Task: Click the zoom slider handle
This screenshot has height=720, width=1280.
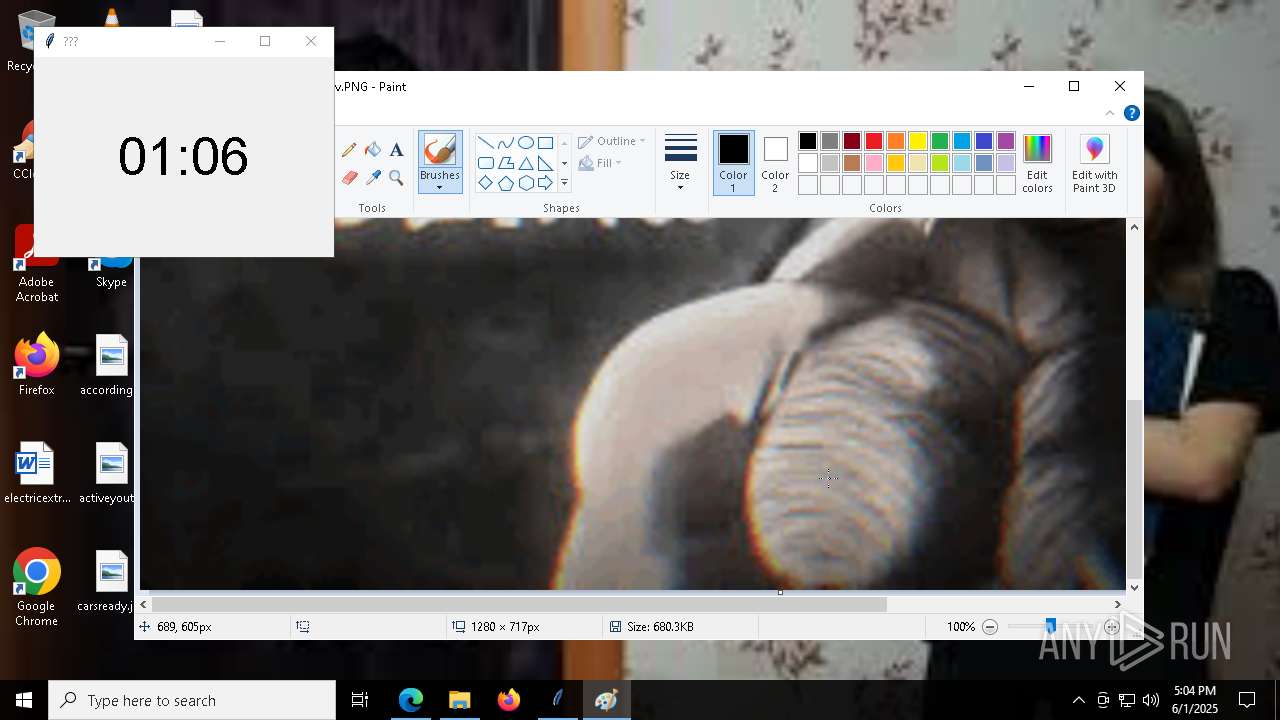Action: (x=1050, y=627)
